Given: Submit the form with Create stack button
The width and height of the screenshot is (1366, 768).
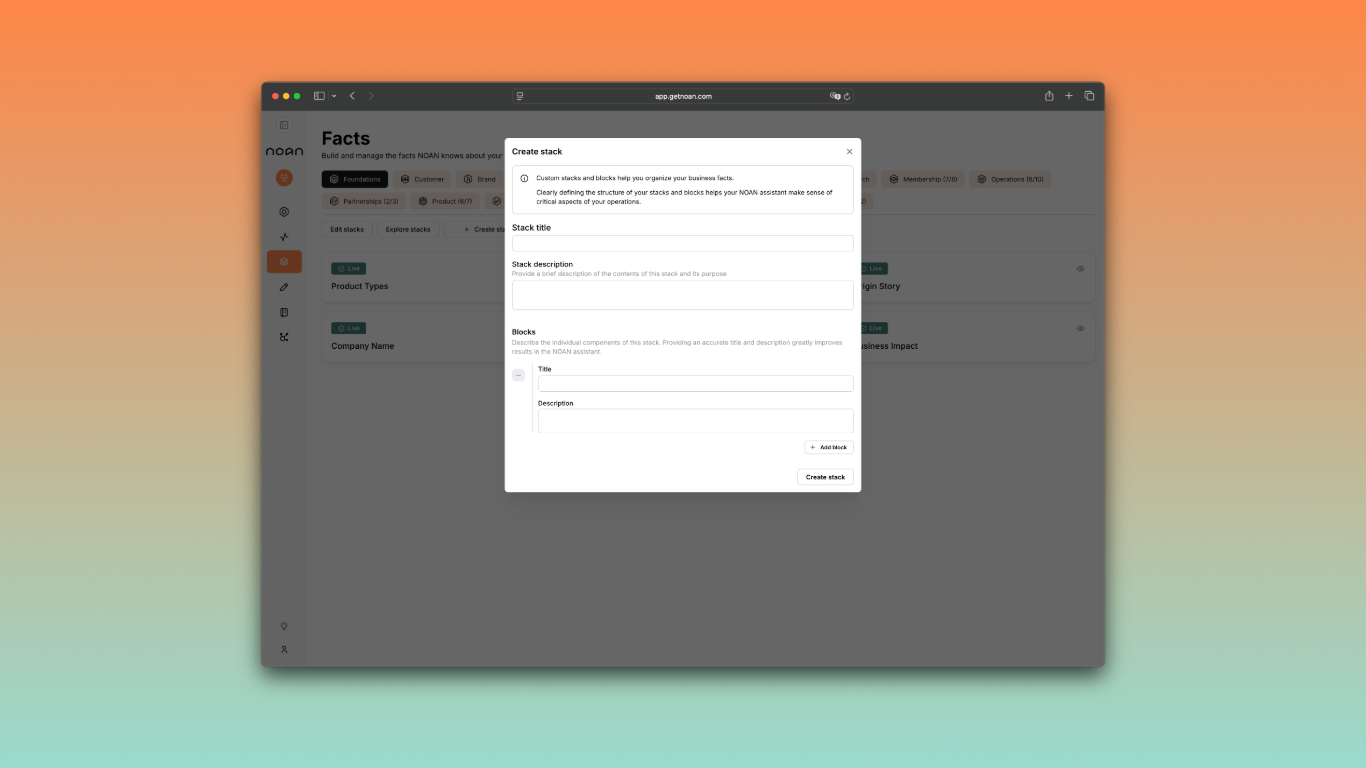Looking at the screenshot, I should tap(825, 477).
